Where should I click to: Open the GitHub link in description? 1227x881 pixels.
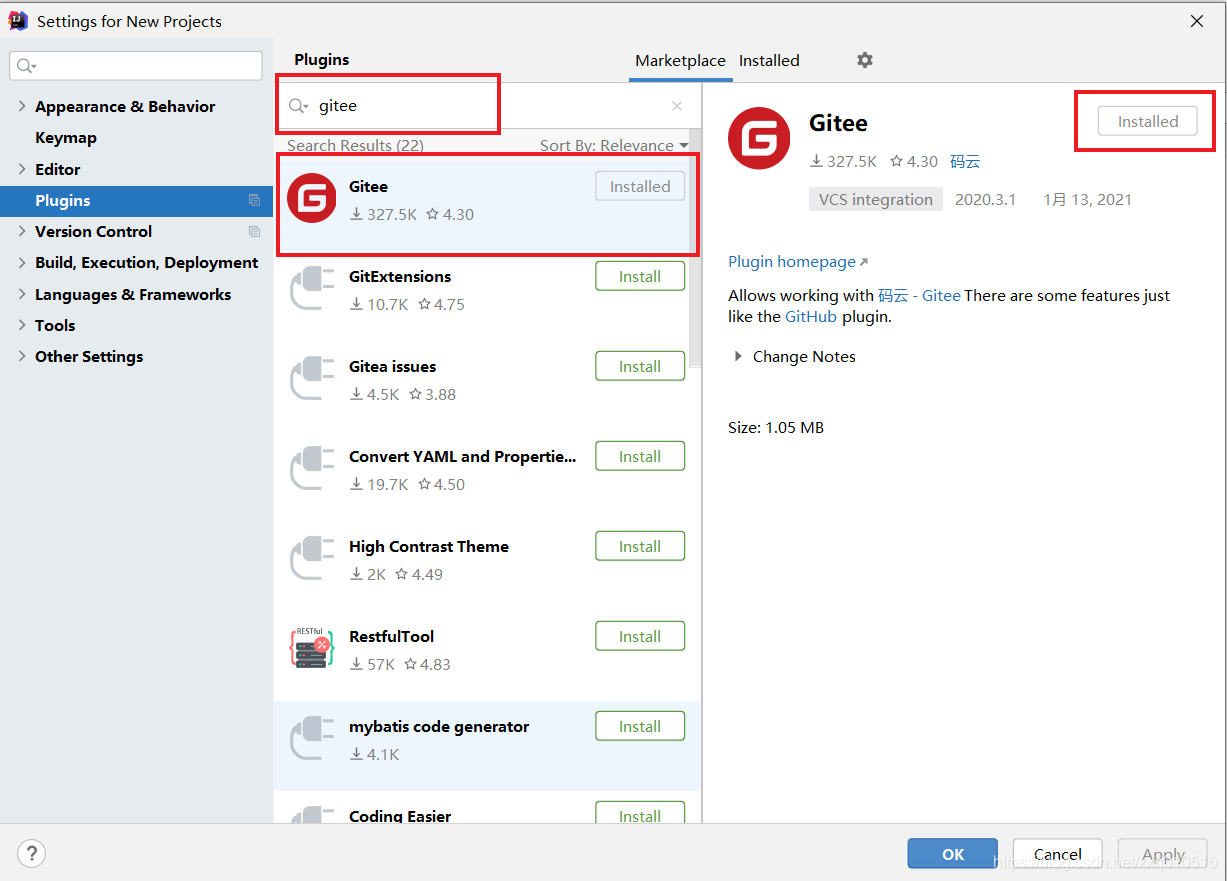(x=811, y=316)
